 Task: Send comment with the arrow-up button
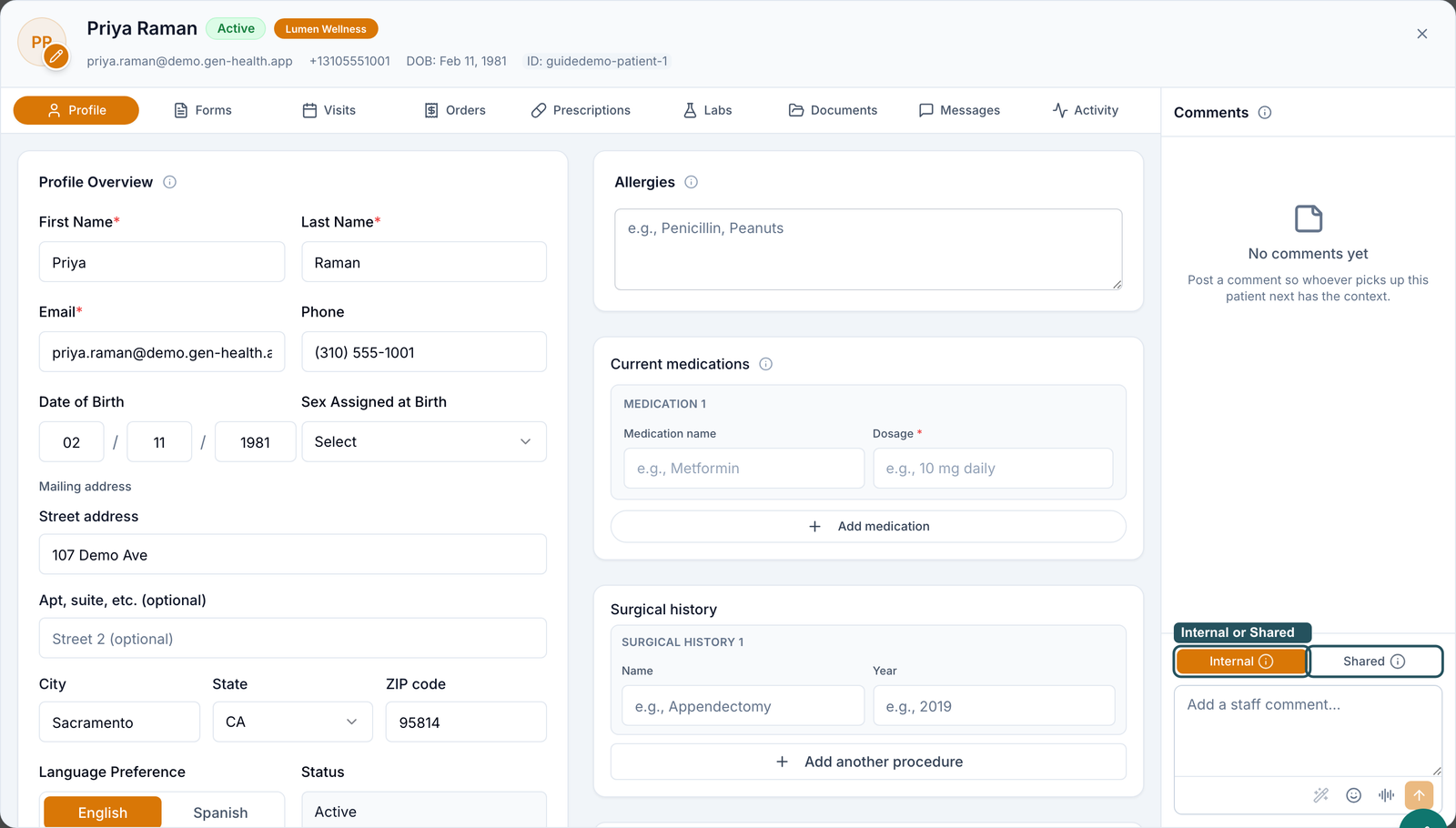(1419, 795)
